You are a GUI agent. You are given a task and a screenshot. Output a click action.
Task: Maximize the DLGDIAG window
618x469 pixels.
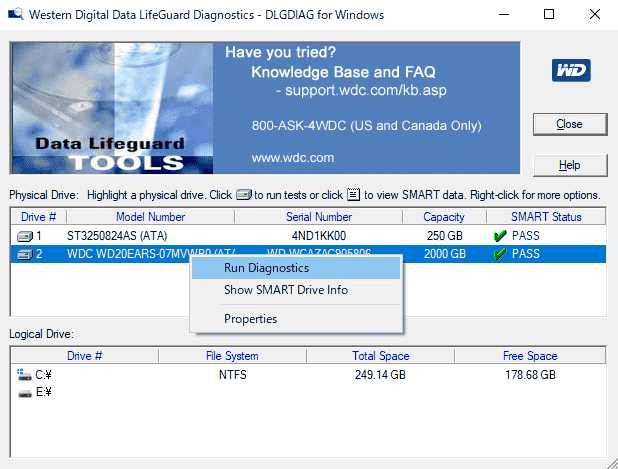point(549,15)
